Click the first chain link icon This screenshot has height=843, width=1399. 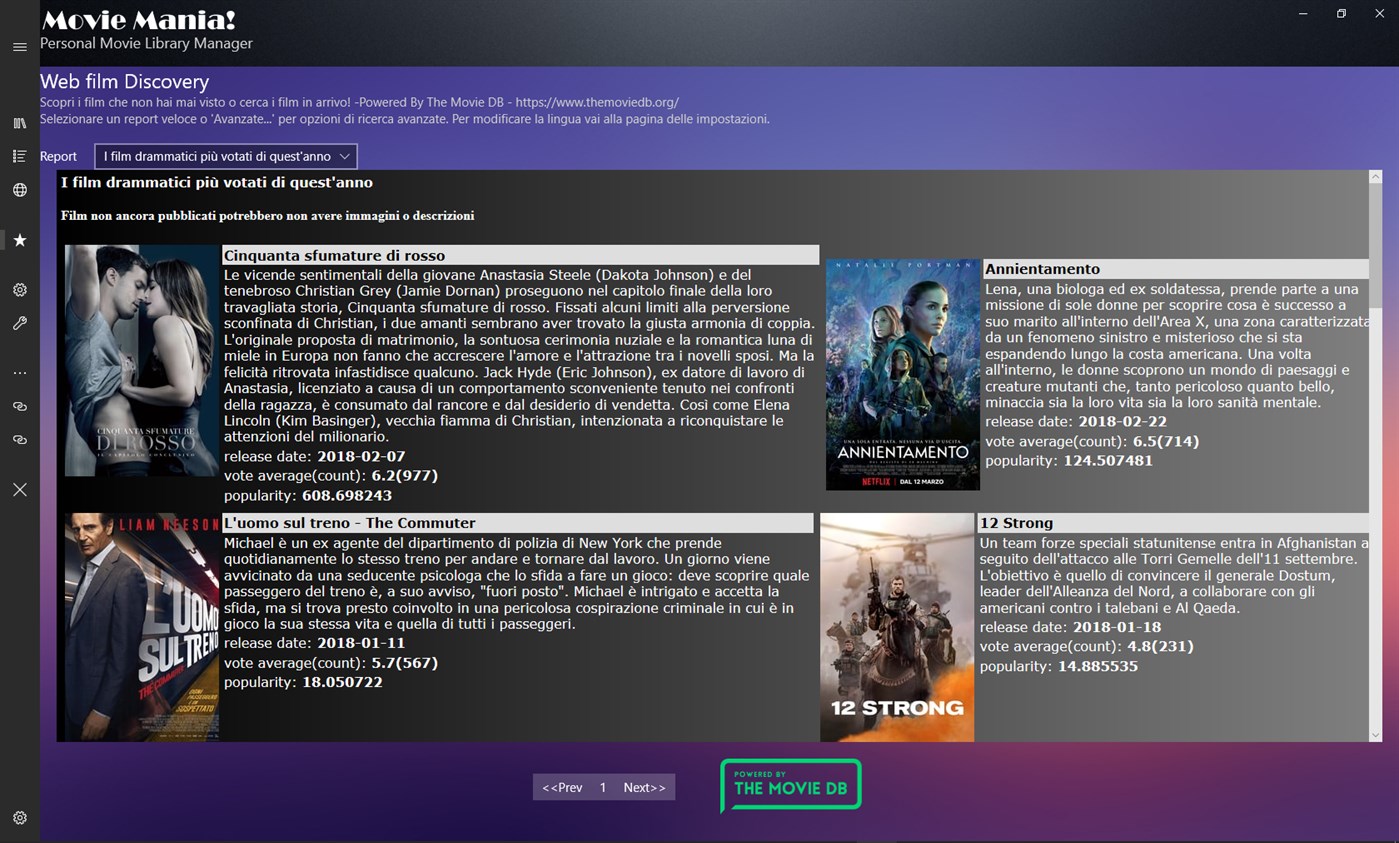tap(19, 406)
